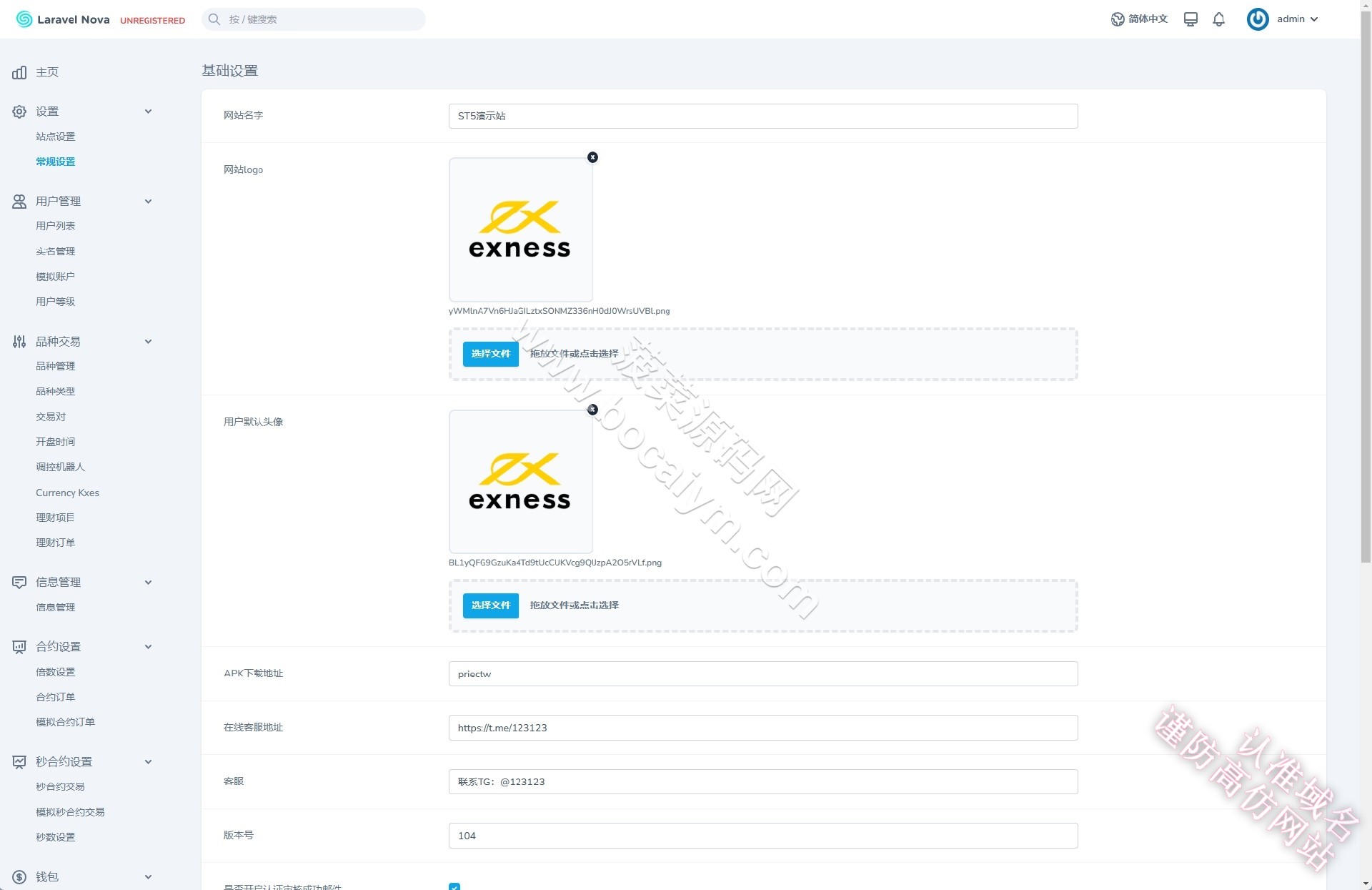Click 选择文件 for 网站logo
The height and width of the screenshot is (890, 1372).
click(x=491, y=354)
